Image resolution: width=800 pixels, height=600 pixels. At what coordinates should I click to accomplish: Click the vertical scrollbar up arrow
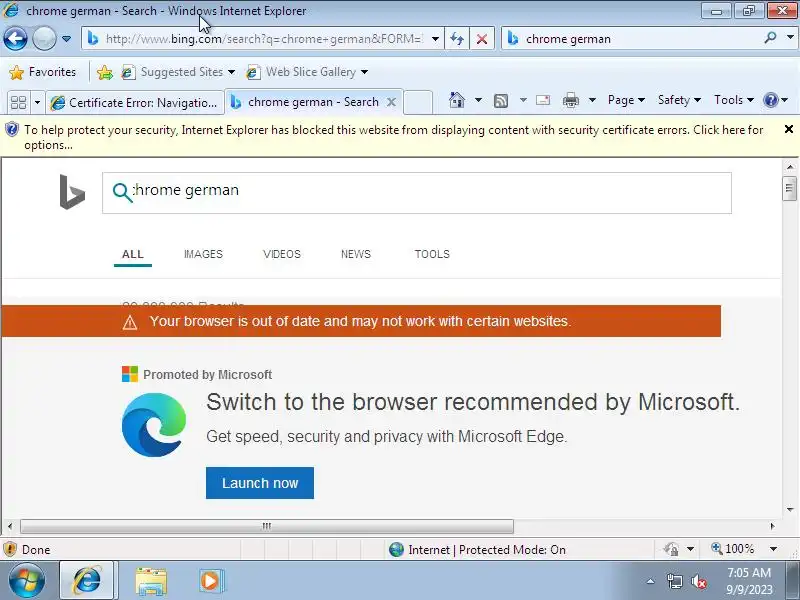[x=790, y=166]
